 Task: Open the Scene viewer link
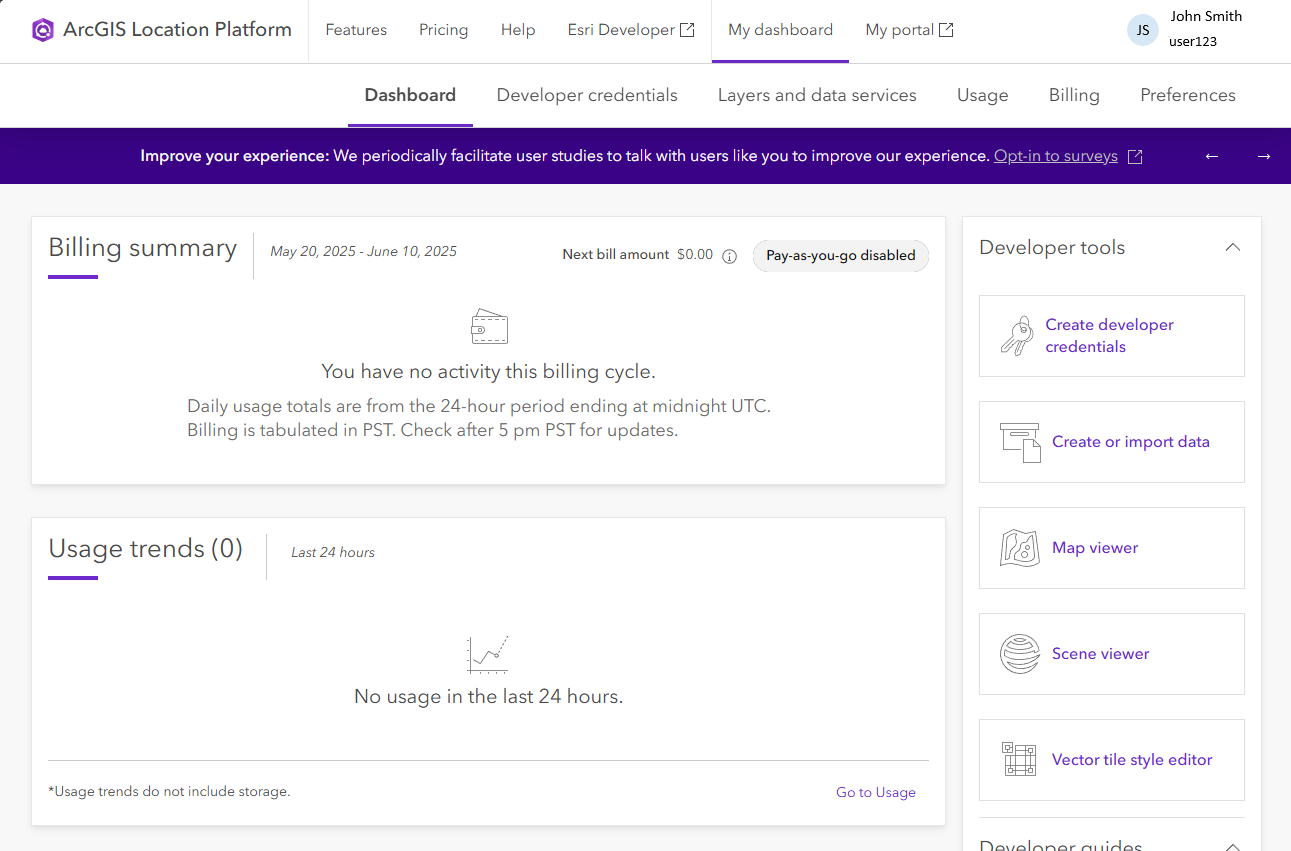(1101, 654)
